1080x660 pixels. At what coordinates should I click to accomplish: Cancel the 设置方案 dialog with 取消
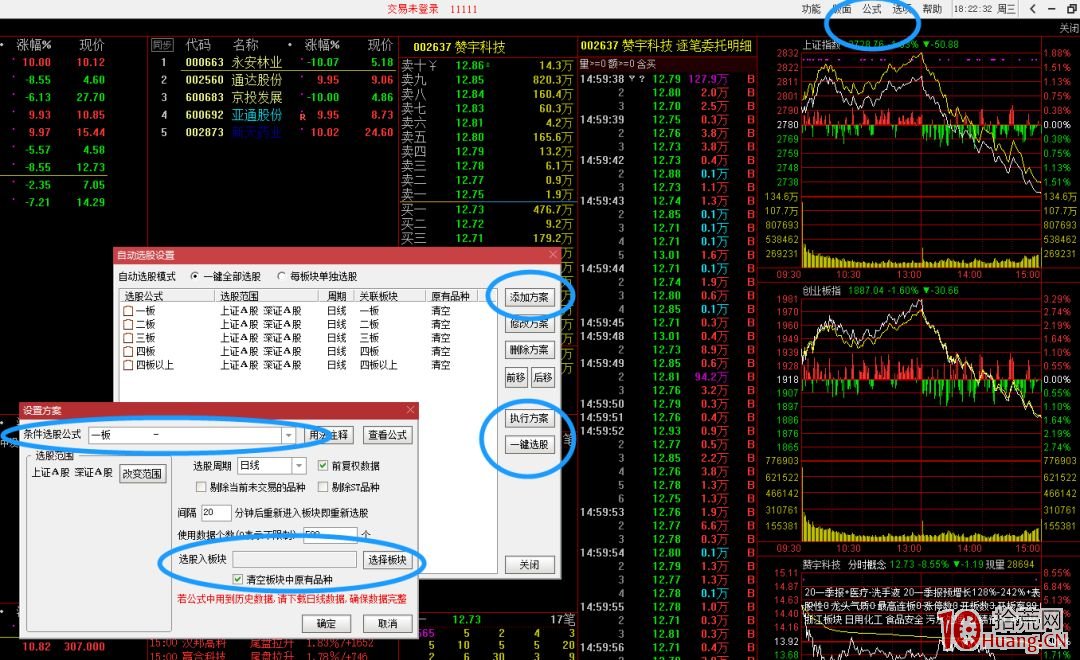388,624
